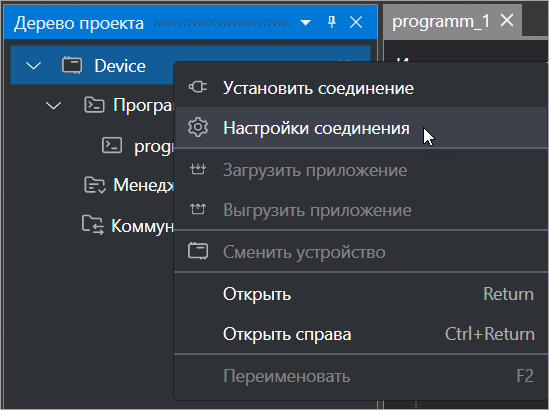
Task: Close the programm_1 tab
Action: (x=507, y=21)
